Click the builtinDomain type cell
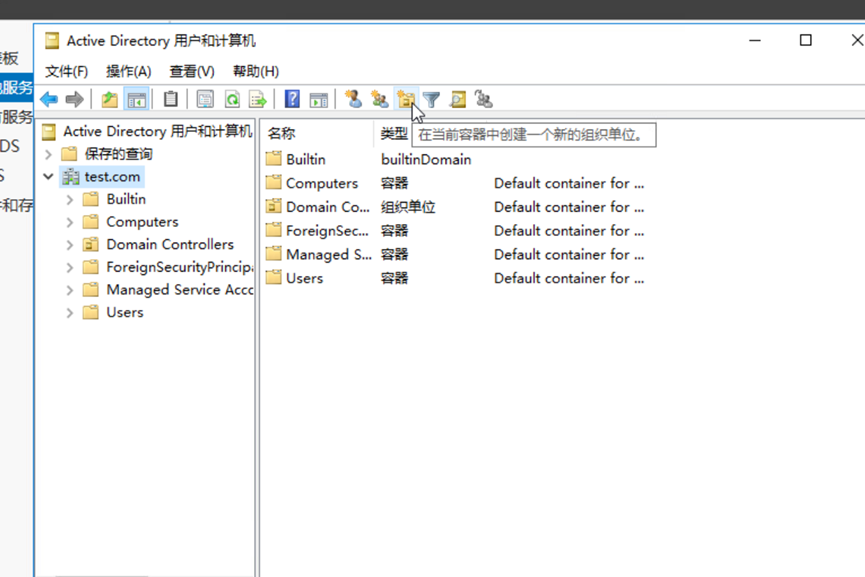This screenshot has height=577, width=865. 426,159
